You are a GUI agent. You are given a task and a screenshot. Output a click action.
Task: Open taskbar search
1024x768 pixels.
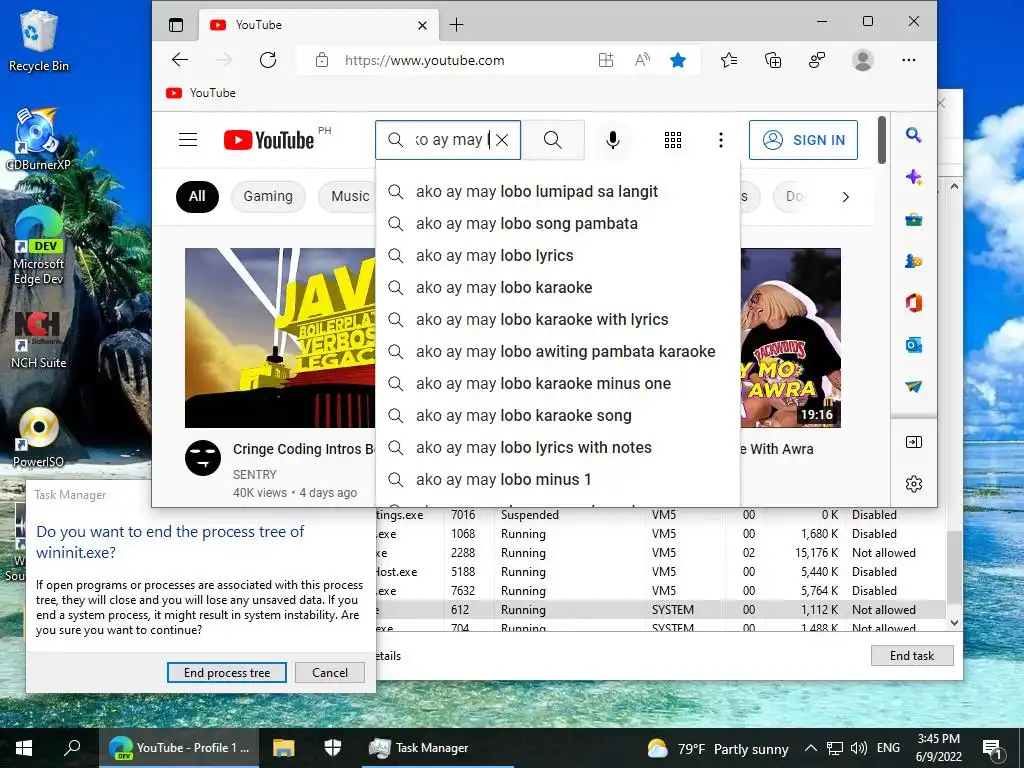click(72, 748)
